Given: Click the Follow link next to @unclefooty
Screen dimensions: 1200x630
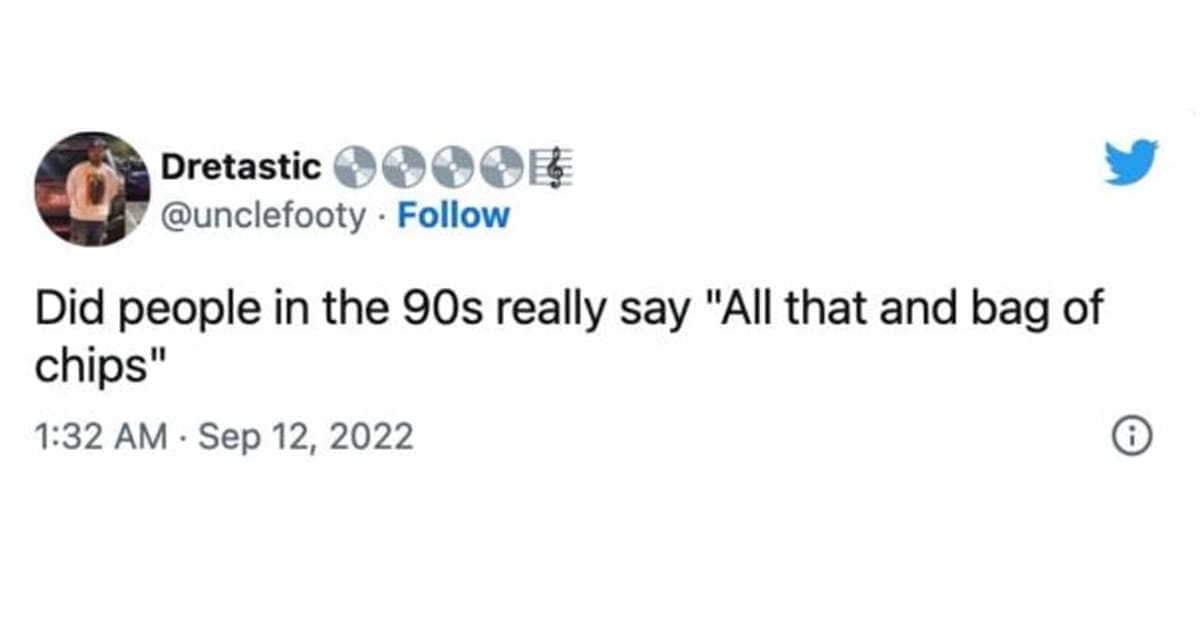Looking at the screenshot, I should click(x=454, y=214).
